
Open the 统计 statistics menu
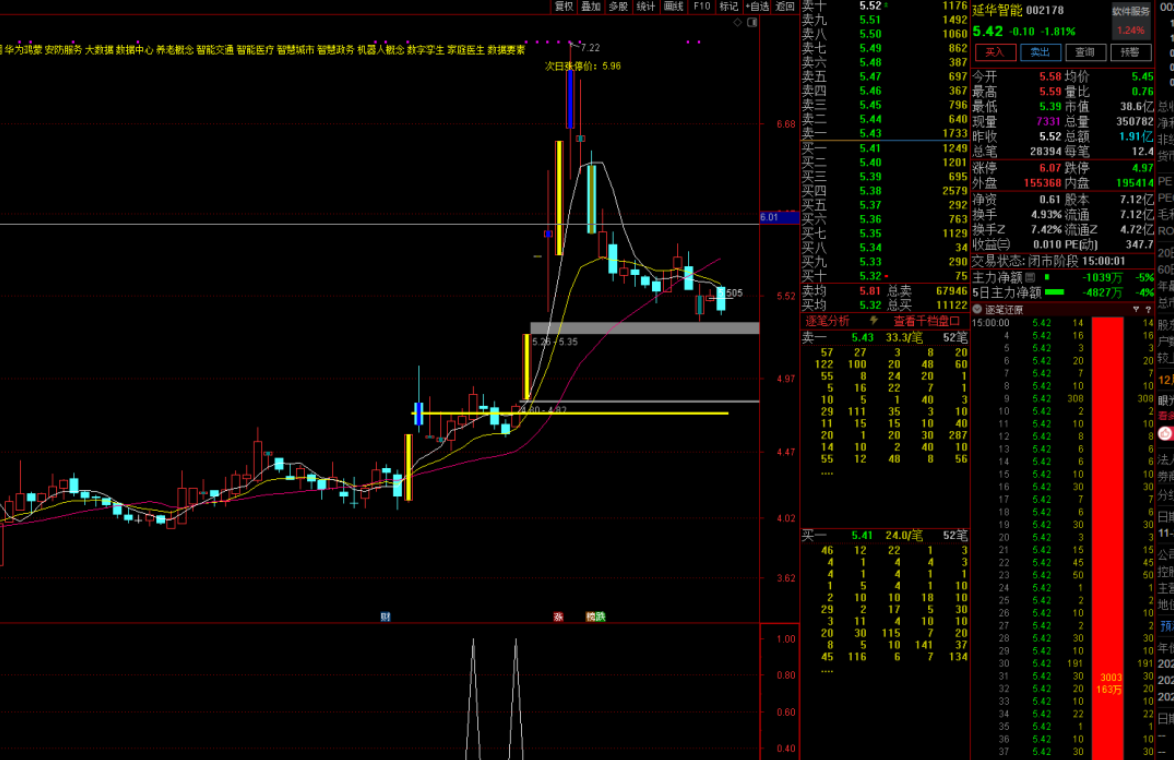pos(646,6)
